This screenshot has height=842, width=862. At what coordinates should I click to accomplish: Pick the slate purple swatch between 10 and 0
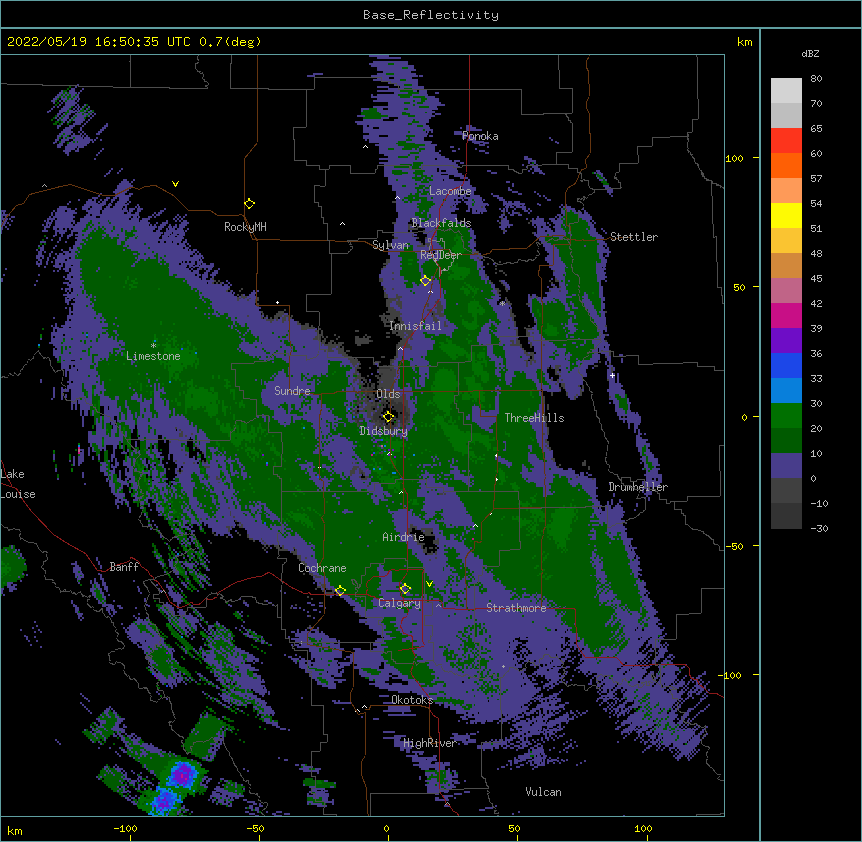tap(786, 466)
